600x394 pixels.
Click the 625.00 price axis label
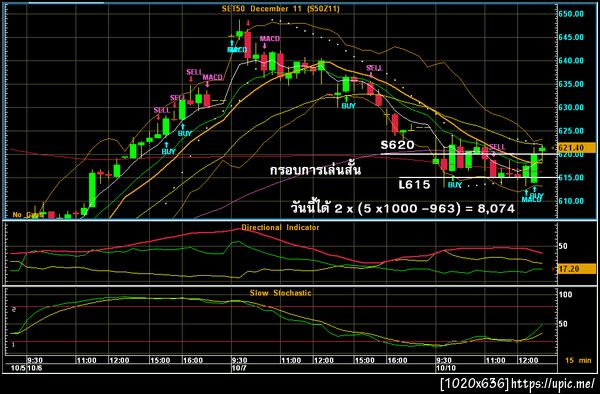click(571, 131)
